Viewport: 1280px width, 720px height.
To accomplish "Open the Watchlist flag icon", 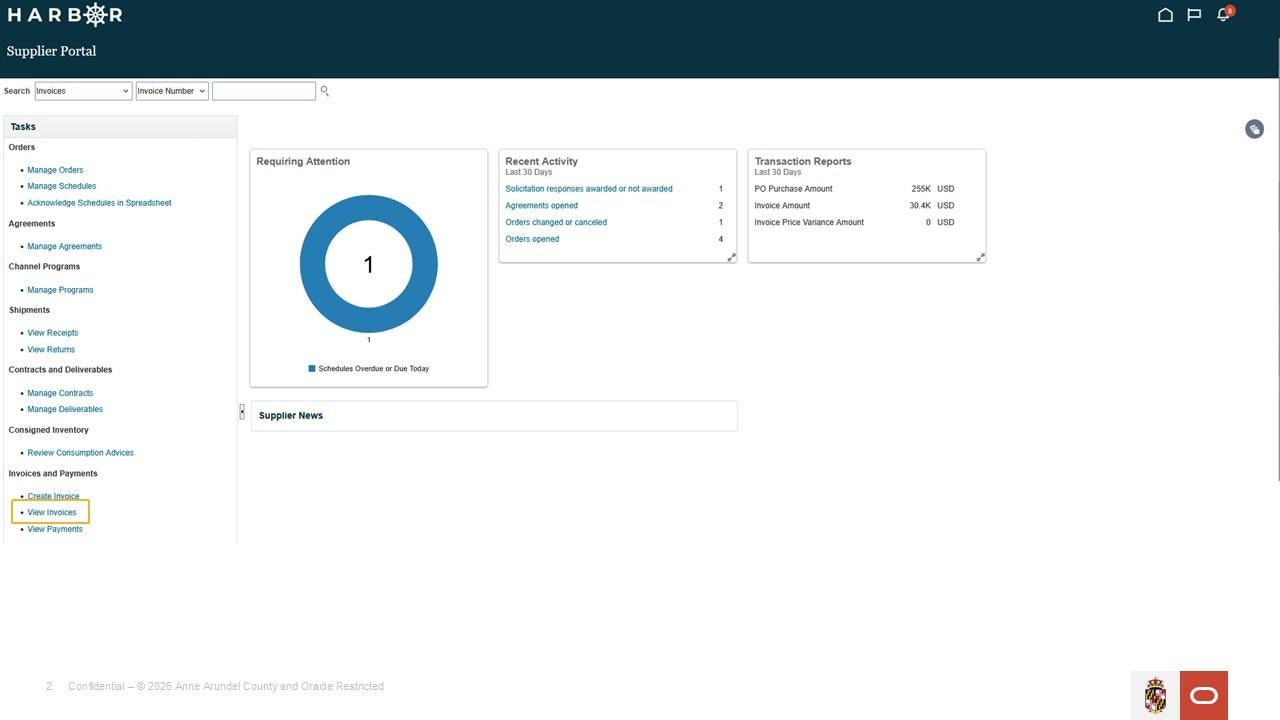I will pyautogui.click(x=1194, y=15).
